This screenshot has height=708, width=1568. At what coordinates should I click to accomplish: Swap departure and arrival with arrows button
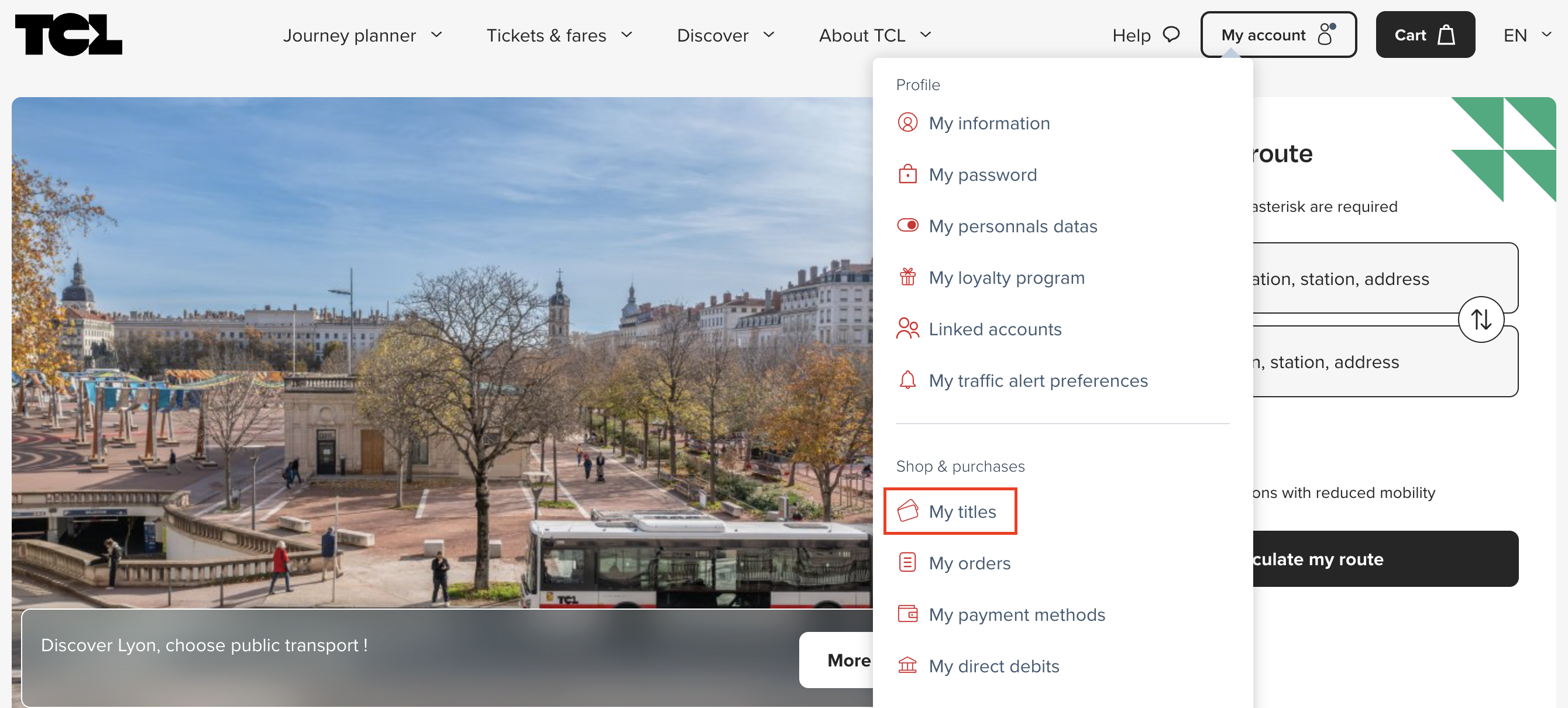click(1481, 319)
